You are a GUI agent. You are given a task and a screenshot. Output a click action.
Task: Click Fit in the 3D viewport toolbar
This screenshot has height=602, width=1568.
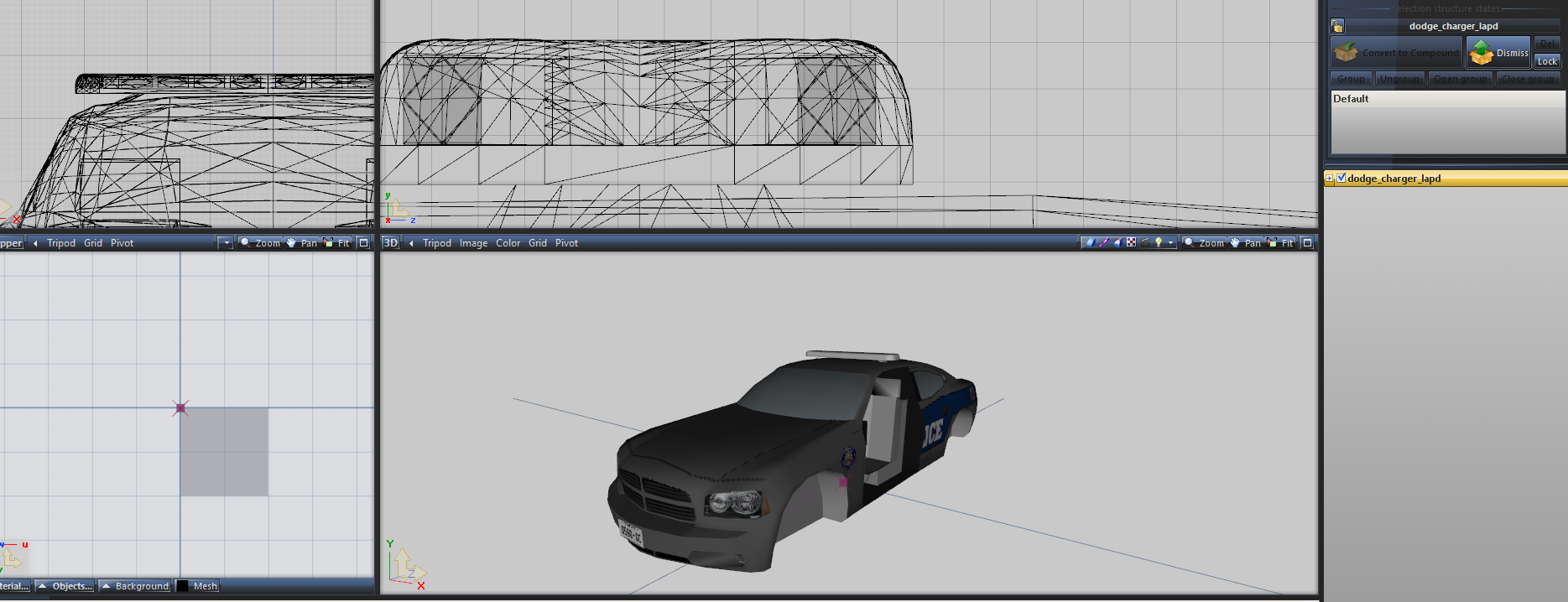1280,242
